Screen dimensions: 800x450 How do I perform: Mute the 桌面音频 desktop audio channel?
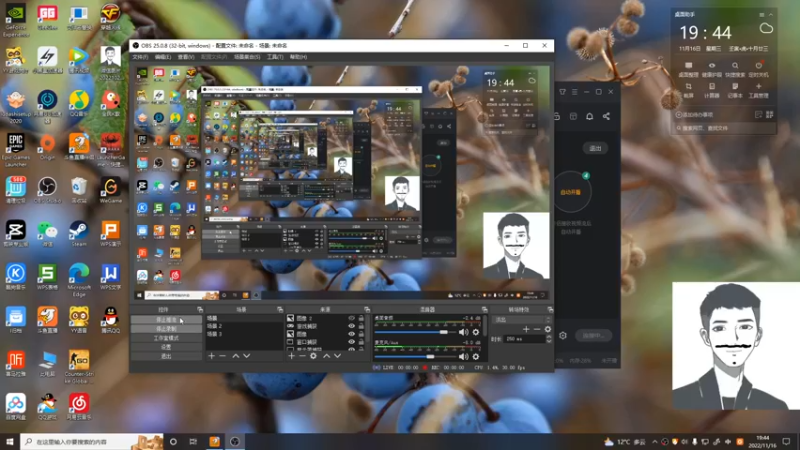pos(463,332)
